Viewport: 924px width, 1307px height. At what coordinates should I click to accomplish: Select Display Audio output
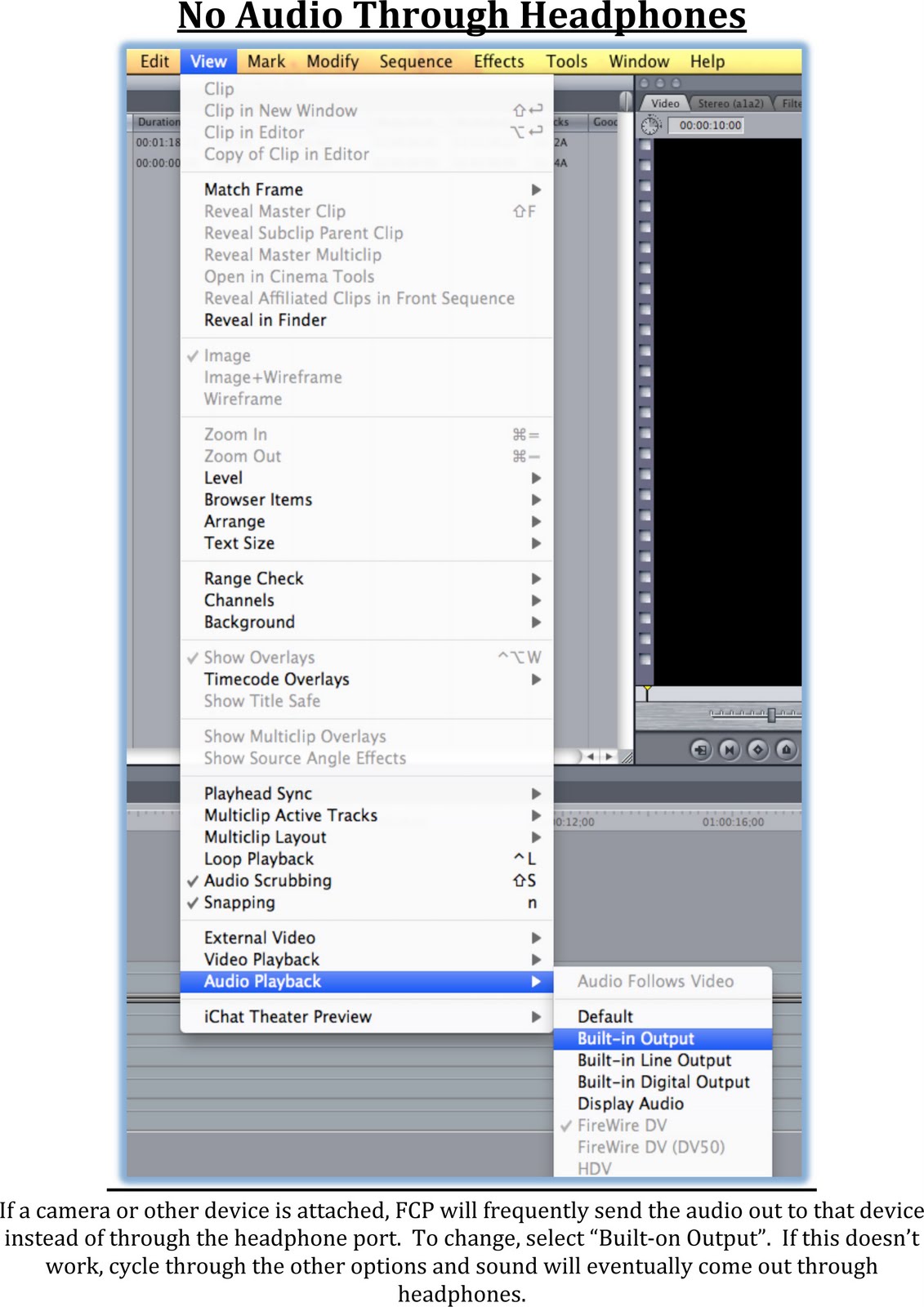pos(663,1104)
